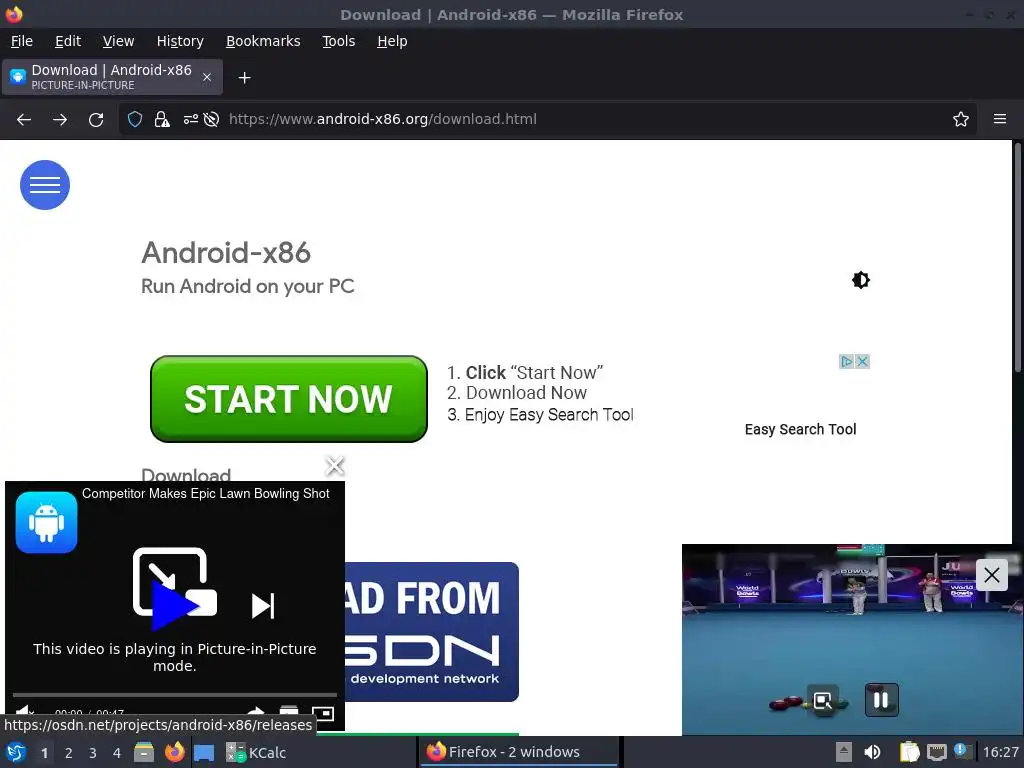Close the Picture-in-Picture video window
1024x768 pixels.
991,575
